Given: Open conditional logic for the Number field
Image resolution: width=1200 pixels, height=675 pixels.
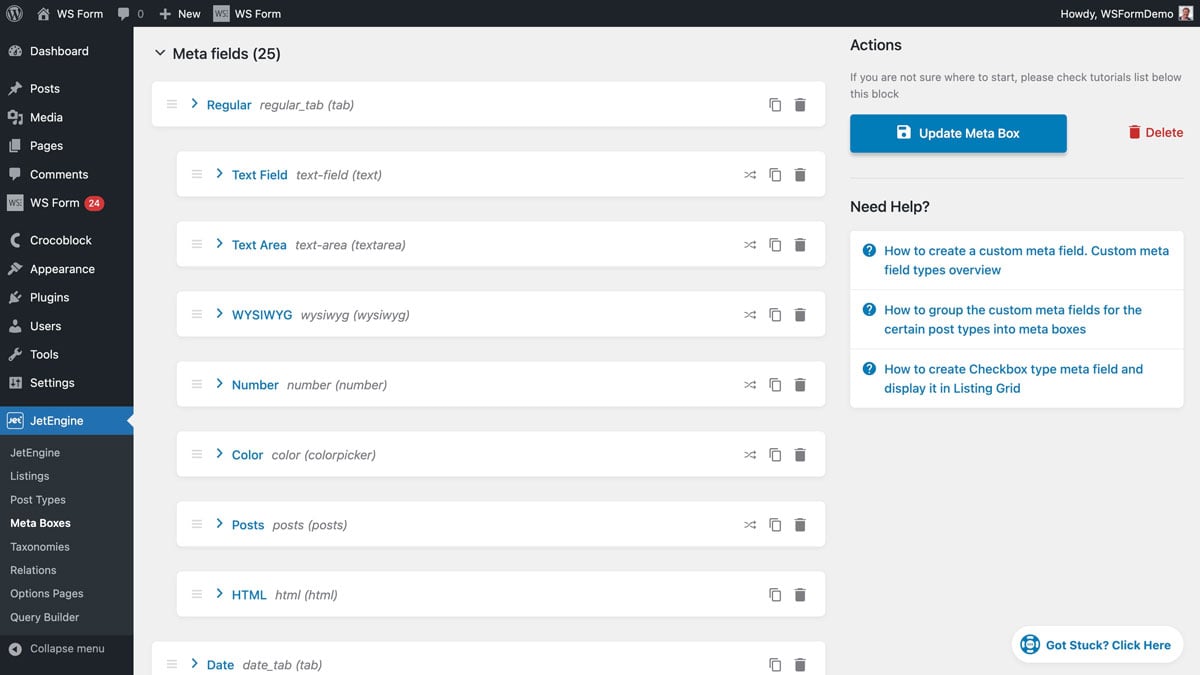Looking at the screenshot, I should click(x=750, y=384).
